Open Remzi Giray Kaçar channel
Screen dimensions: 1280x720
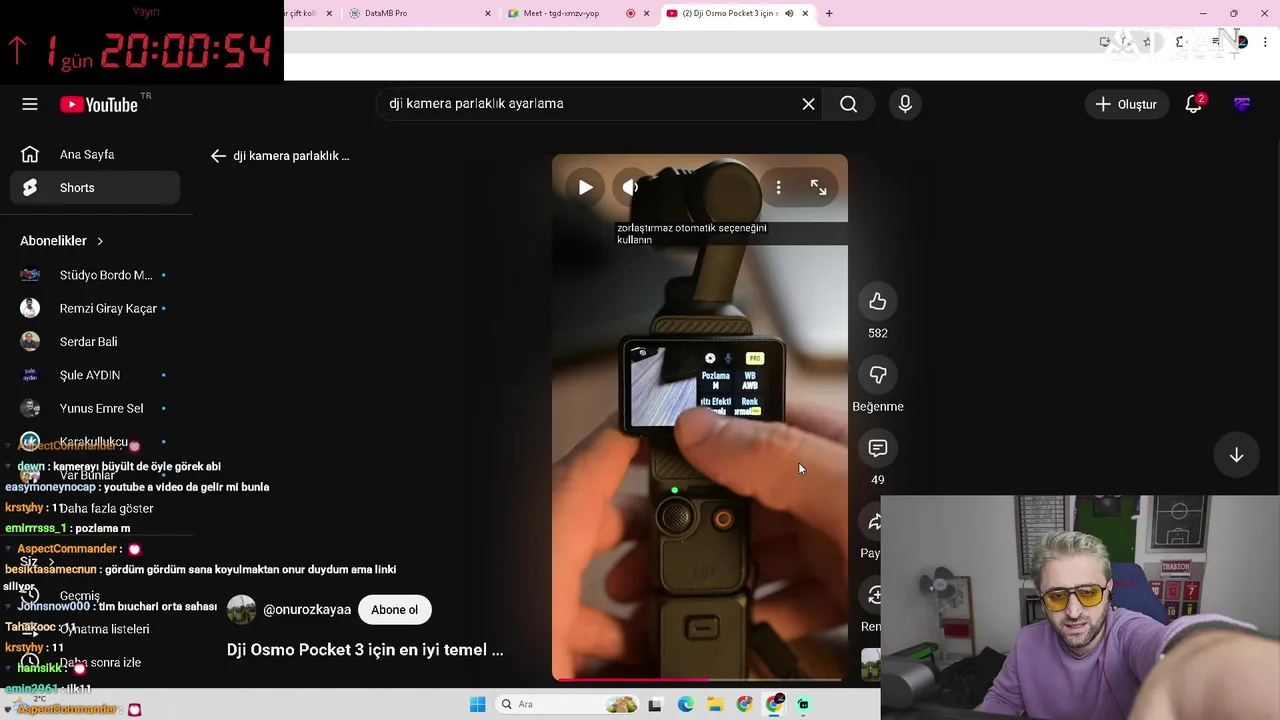pyautogui.click(x=95, y=308)
